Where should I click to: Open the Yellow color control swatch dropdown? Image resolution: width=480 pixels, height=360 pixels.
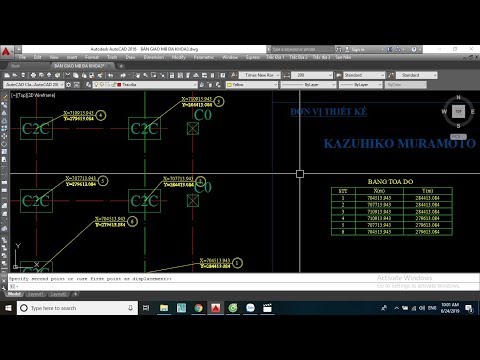coord(252,85)
